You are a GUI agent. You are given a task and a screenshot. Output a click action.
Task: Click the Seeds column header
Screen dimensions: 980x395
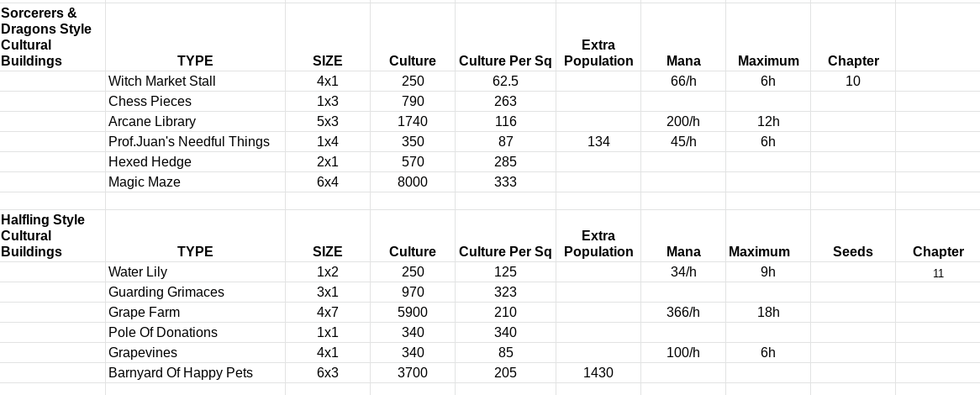click(852, 252)
